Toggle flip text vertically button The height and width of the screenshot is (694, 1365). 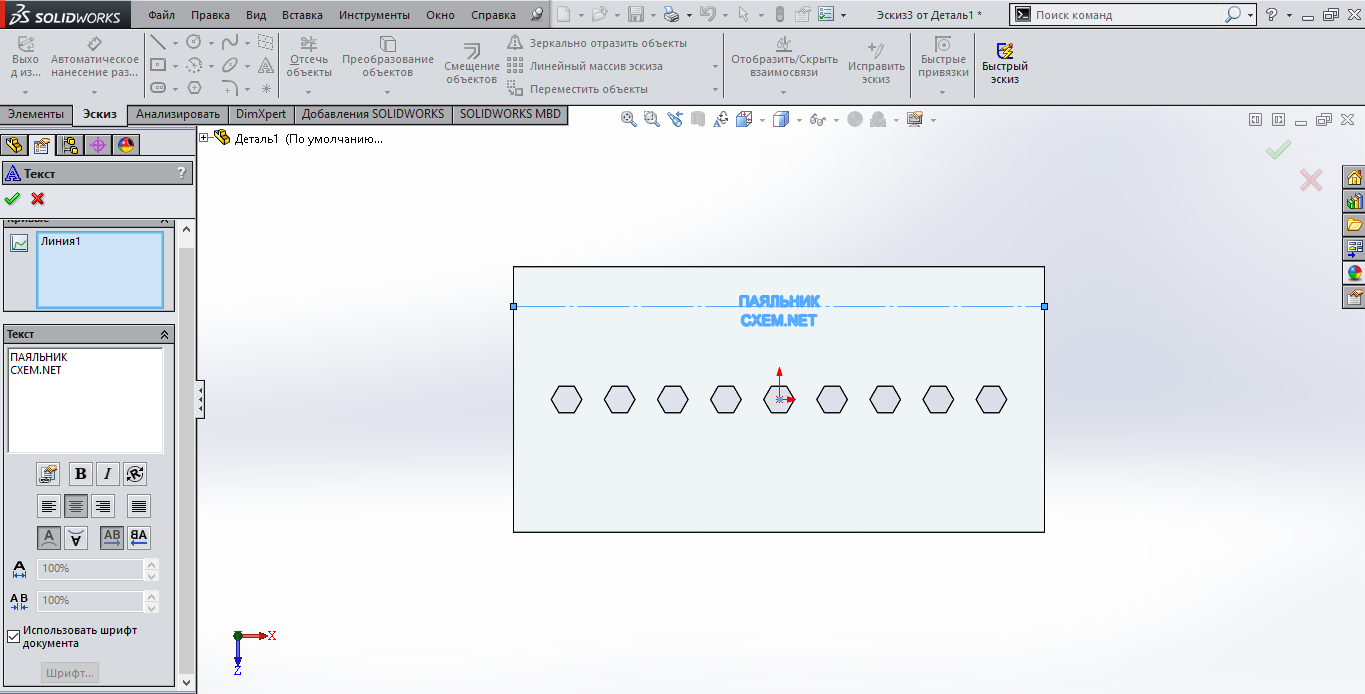coord(76,538)
